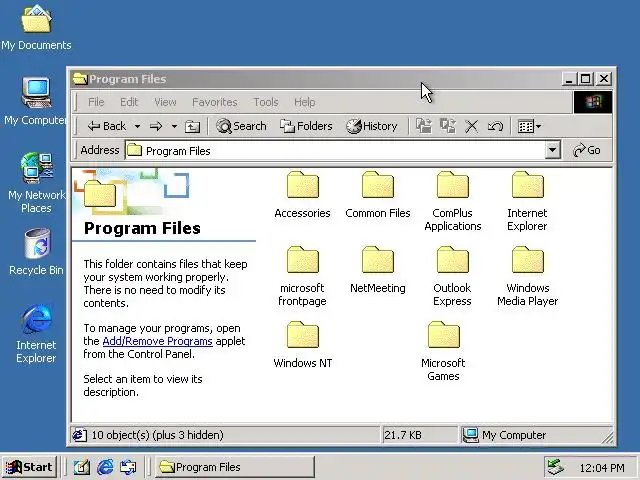Image resolution: width=640 pixels, height=480 pixels.
Task: Select the microsoft frontpage folder
Action: point(302,276)
